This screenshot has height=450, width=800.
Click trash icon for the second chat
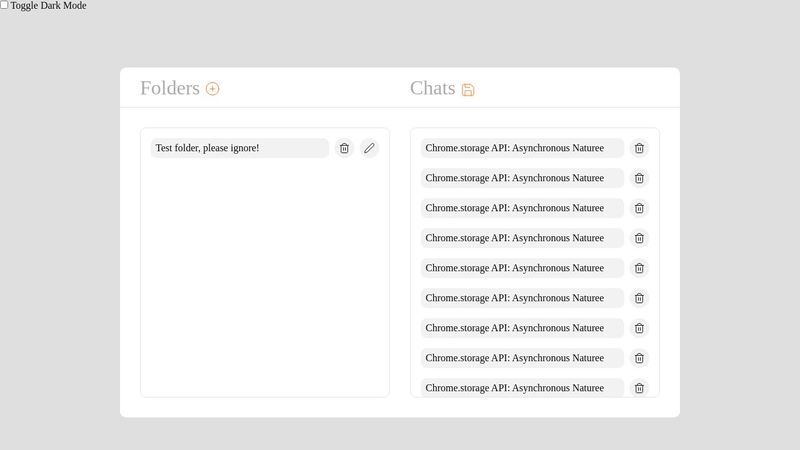pyautogui.click(x=639, y=178)
